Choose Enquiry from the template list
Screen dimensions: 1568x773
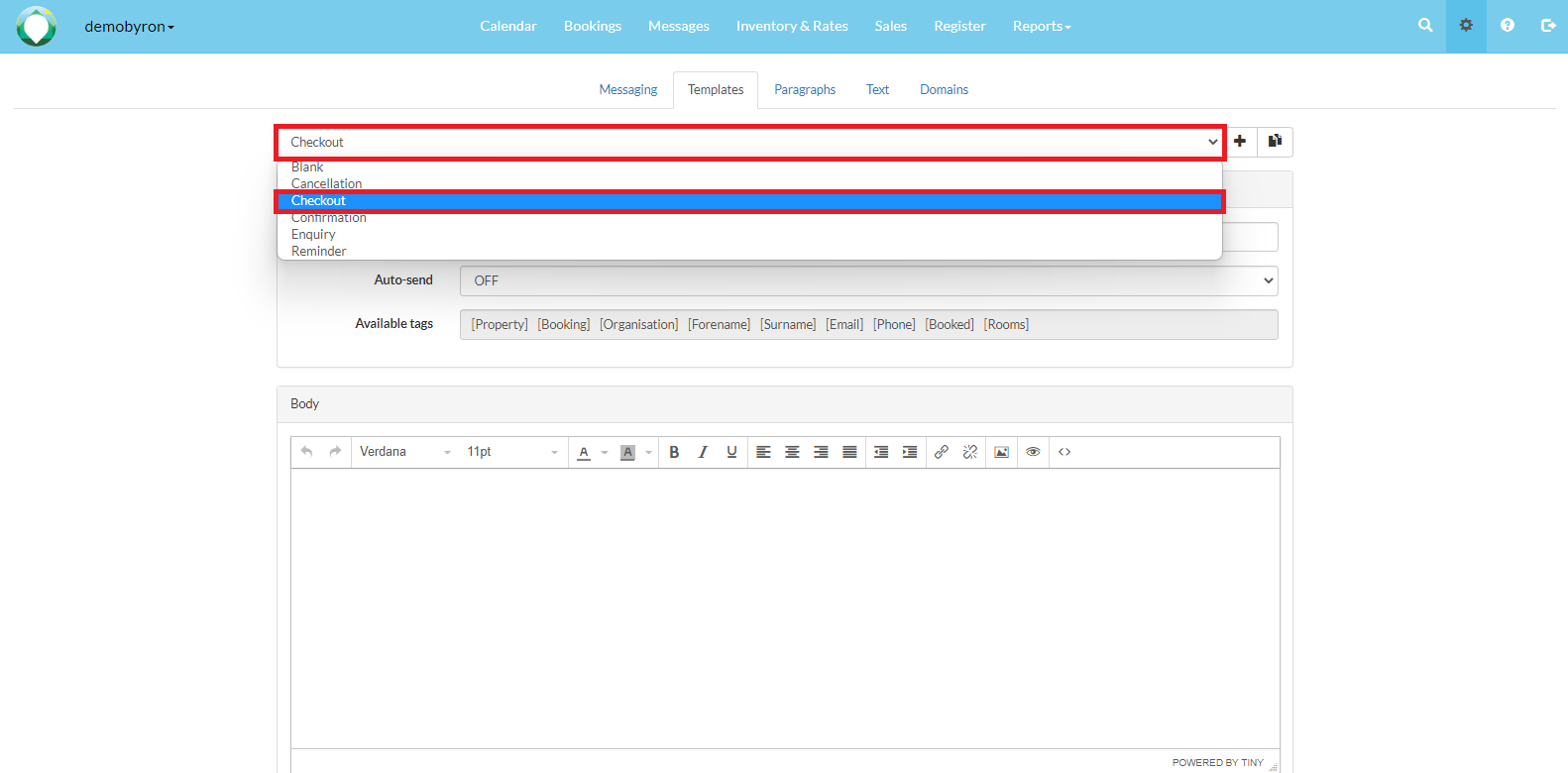(x=749, y=234)
